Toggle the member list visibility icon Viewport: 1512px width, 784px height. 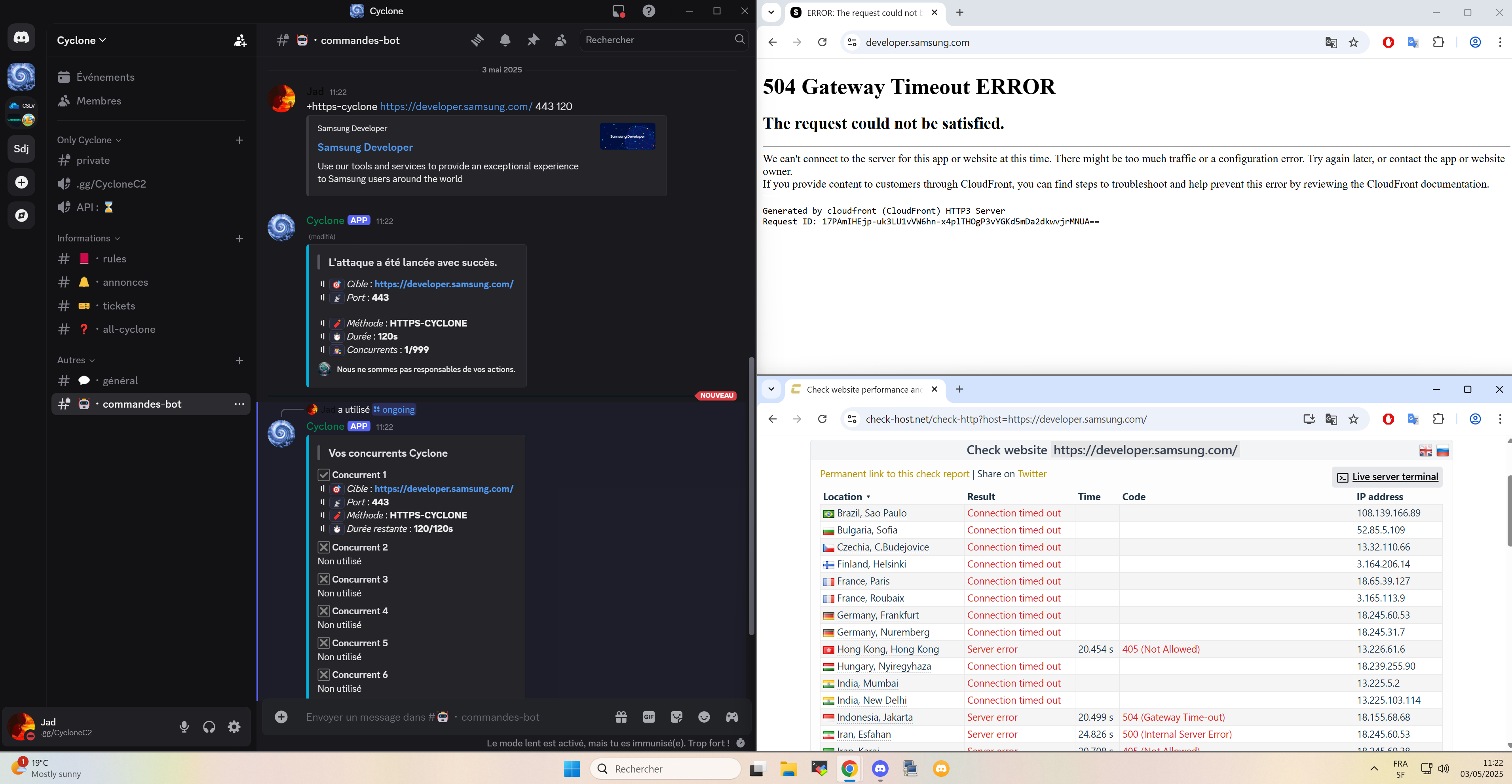tap(560, 40)
